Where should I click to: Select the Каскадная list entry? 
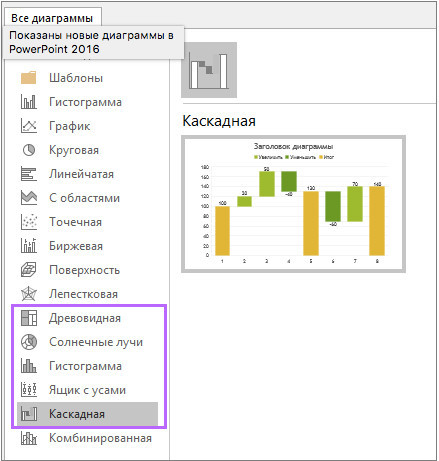87,414
